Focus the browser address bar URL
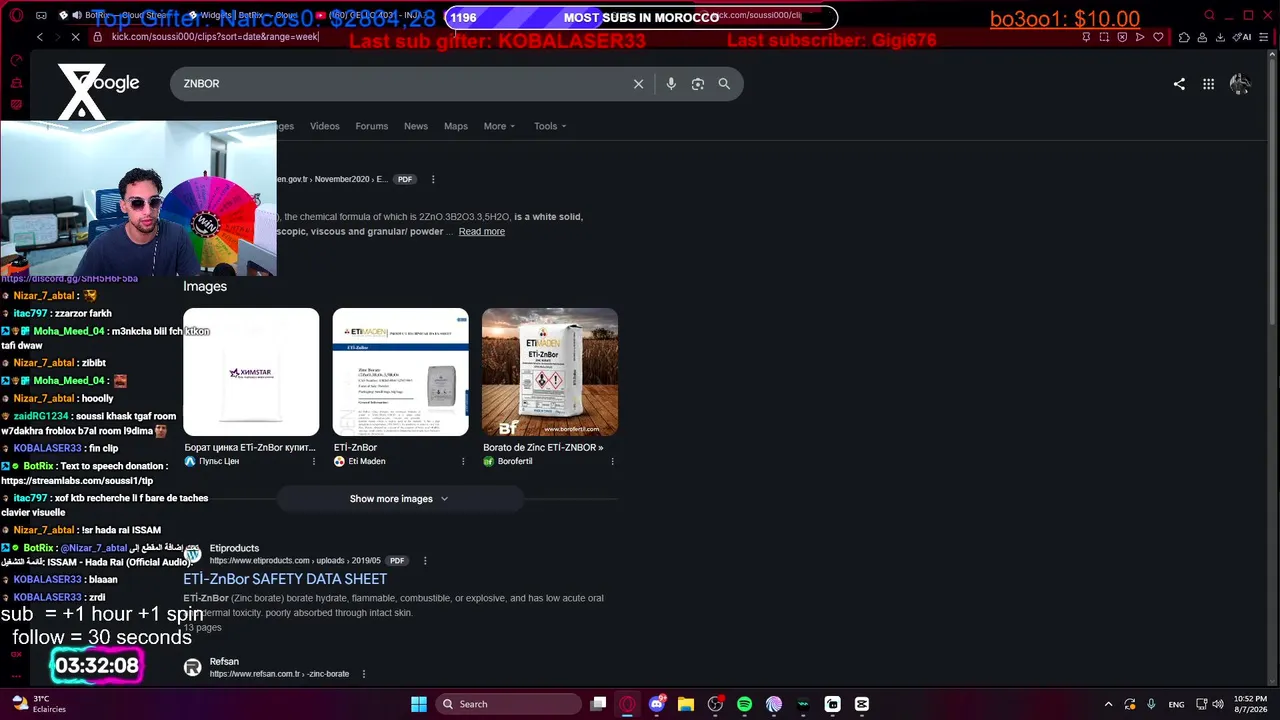Screen dimensions: 1280x720 pos(215,37)
